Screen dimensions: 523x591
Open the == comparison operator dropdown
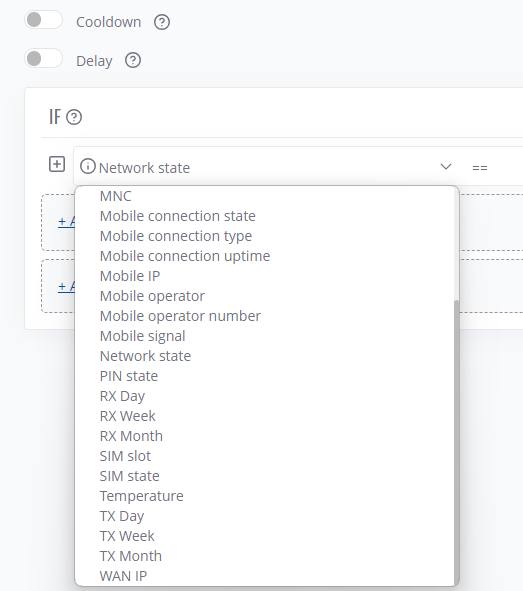[x=480, y=168]
